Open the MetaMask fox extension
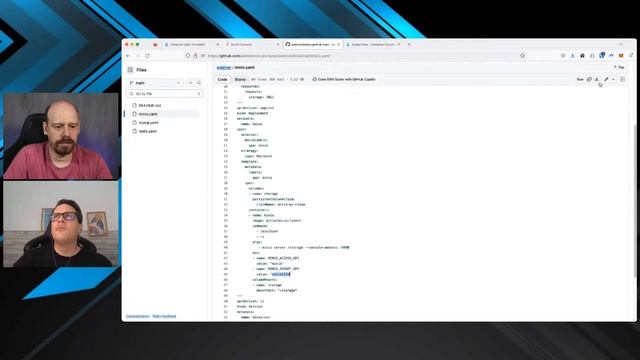This screenshot has height=360, width=640. (x=621, y=56)
